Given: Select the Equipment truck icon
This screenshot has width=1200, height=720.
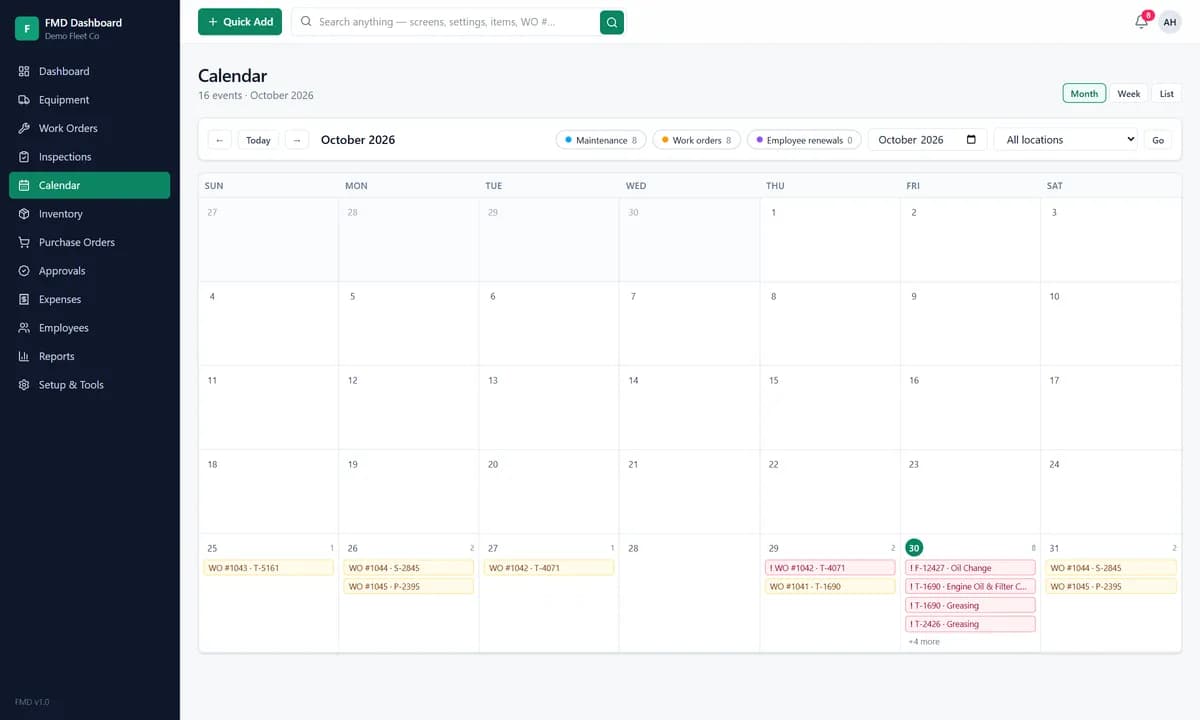Looking at the screenshot, I should pyautogui.click(x=24, y=100).
